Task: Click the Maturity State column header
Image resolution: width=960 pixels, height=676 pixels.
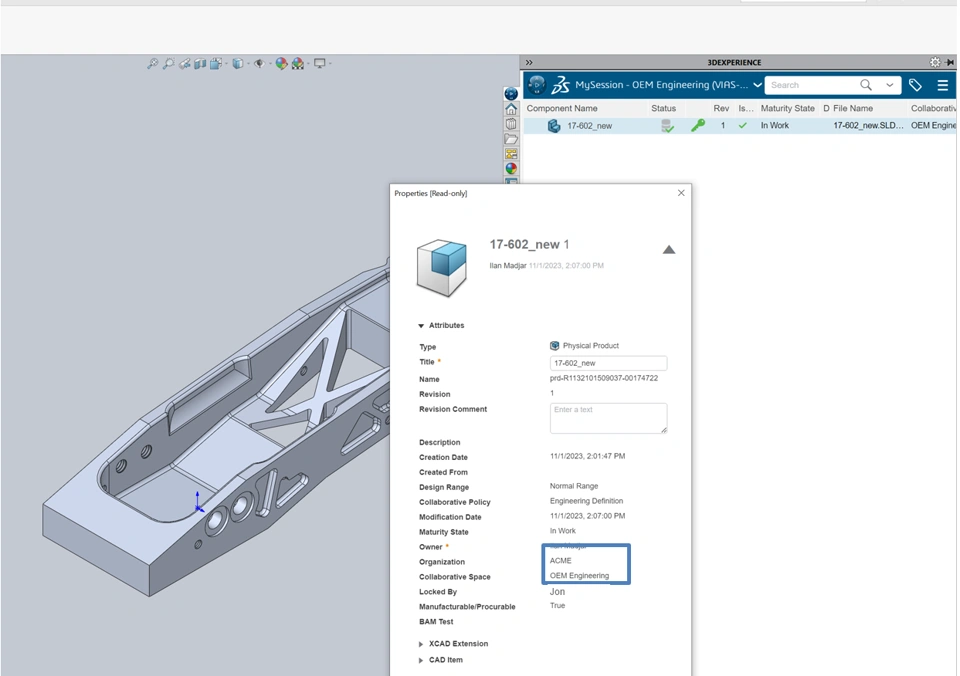Action: click(x=787, y=108)
